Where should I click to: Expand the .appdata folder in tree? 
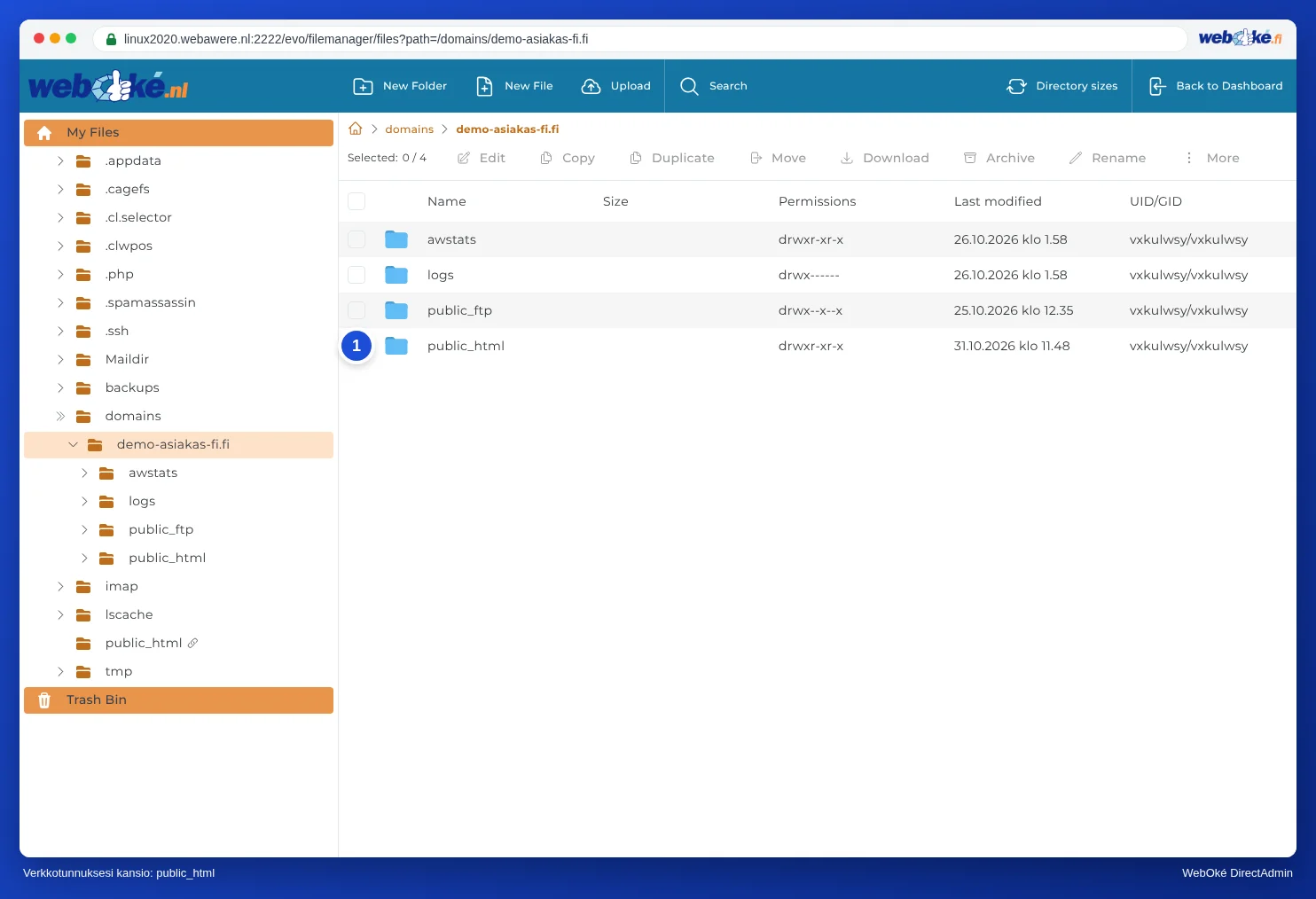click(60, 160)
